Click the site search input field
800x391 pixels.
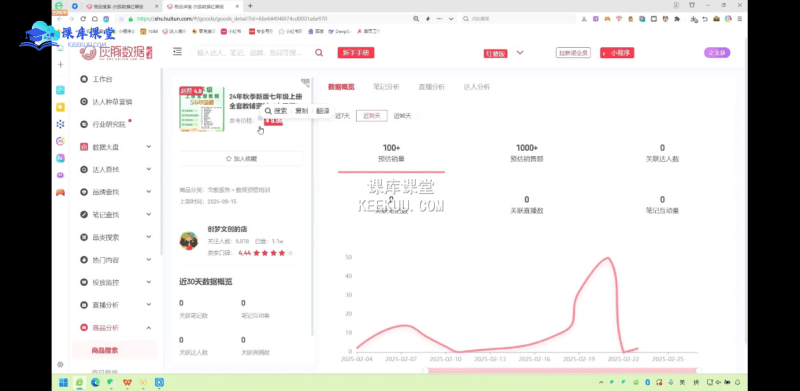[x=253, y=53]
